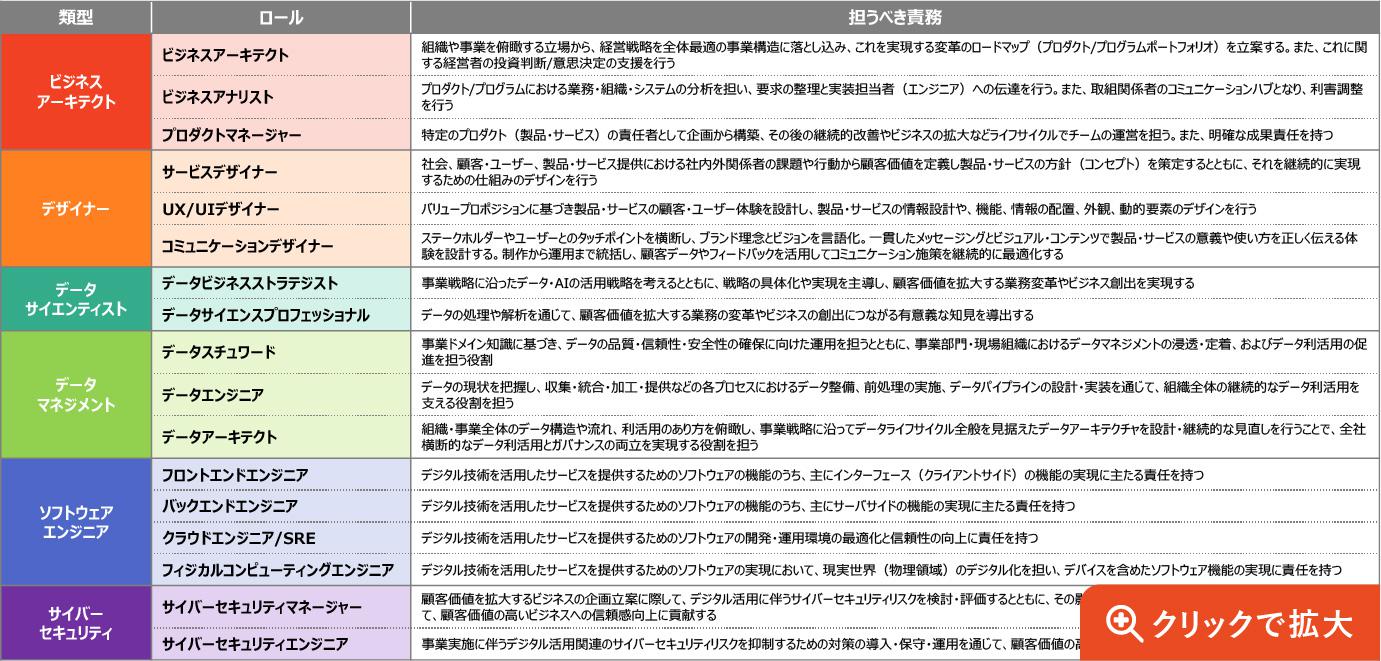Select the フィジカルコンピューティングエンジニア role cell
Screen dimensions: 1381x661
point(280,570)
